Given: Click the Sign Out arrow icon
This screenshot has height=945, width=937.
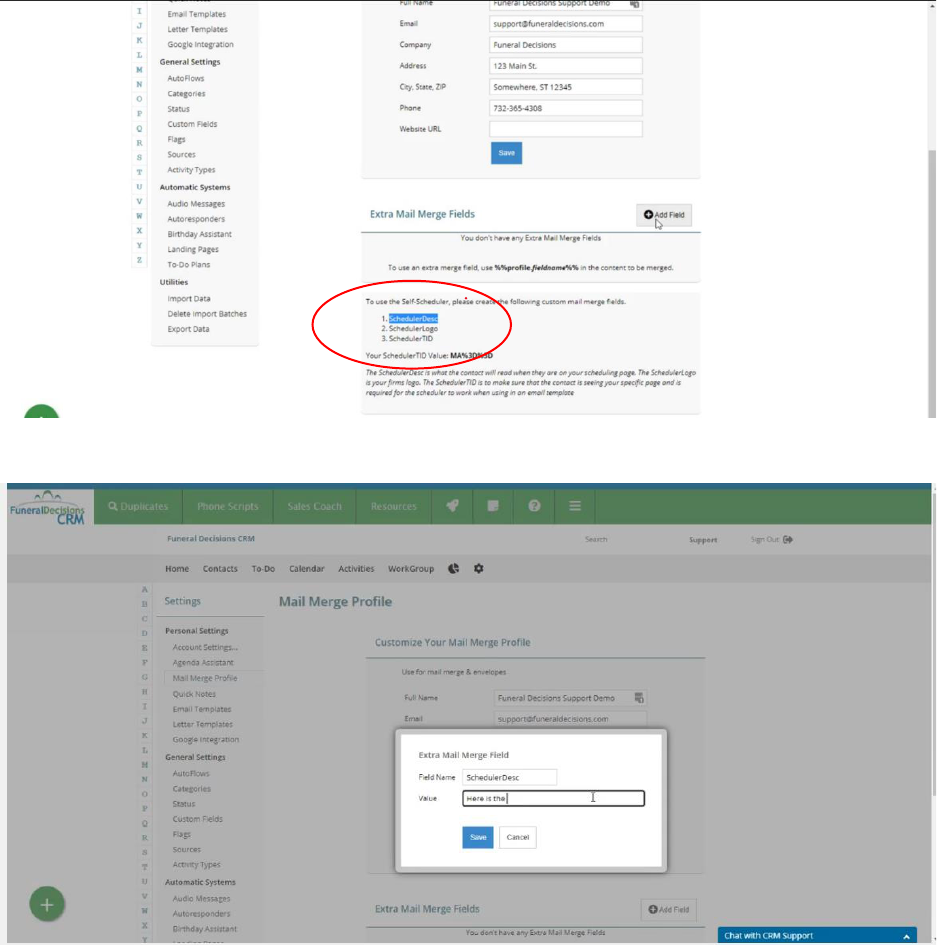Looking at the screenshot, I should 788,539.
